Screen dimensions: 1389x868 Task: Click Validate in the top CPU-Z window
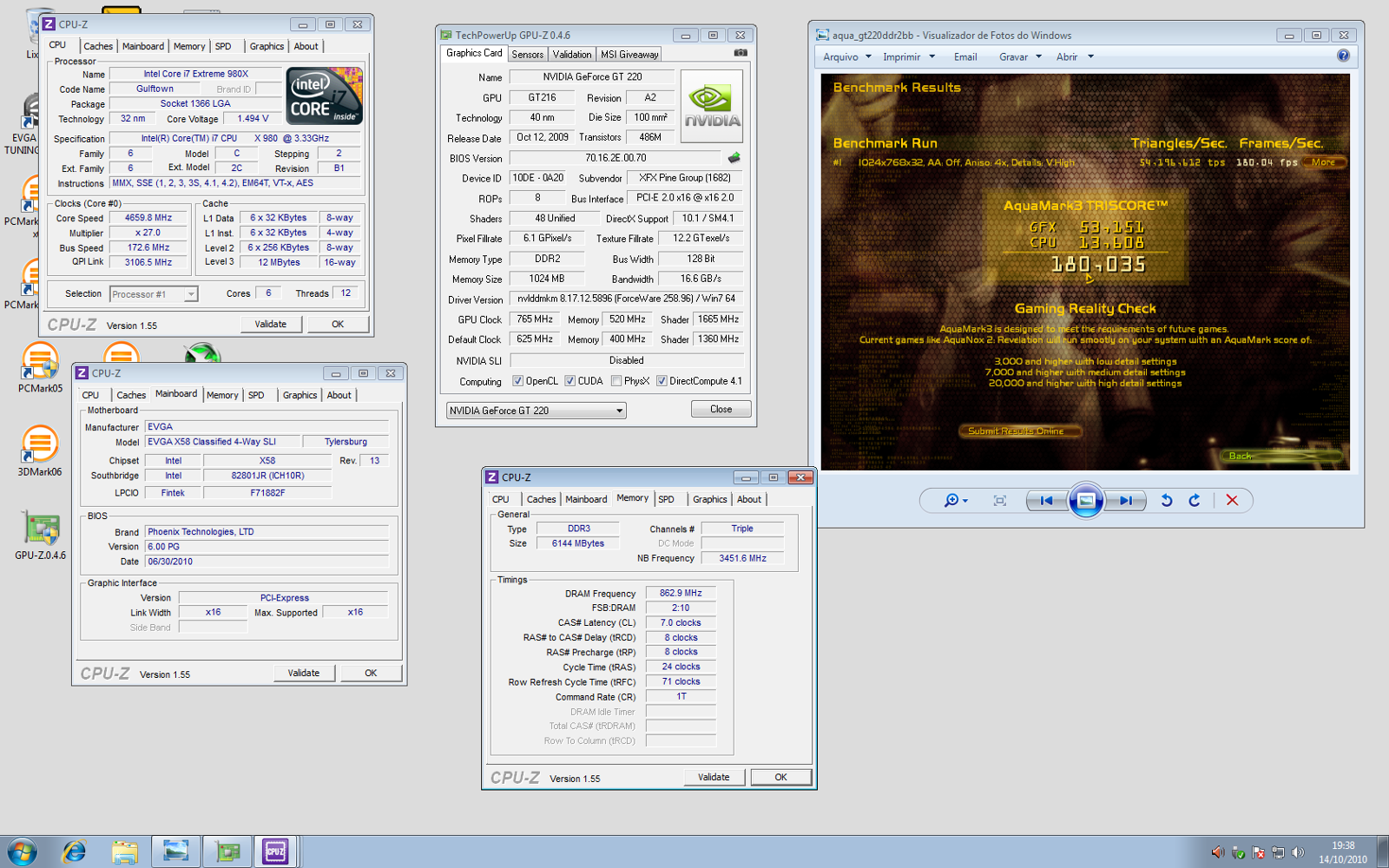click(271, 325)
